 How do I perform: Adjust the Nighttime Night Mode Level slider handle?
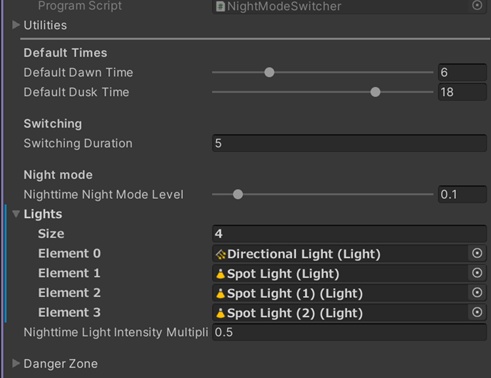point(238,194)
